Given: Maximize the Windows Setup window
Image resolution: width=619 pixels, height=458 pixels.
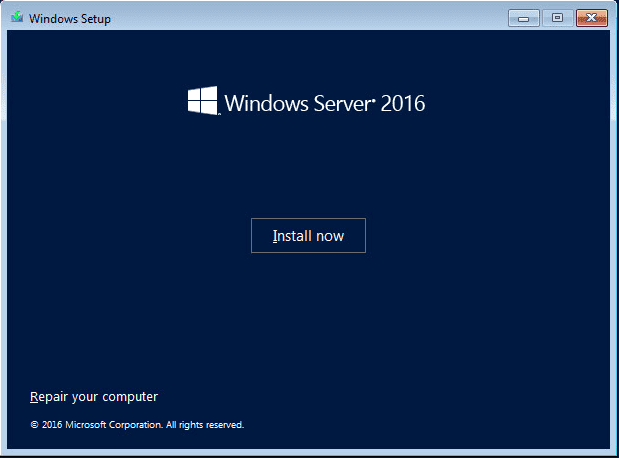Looking at the screenshot, I should click(557, 18).
